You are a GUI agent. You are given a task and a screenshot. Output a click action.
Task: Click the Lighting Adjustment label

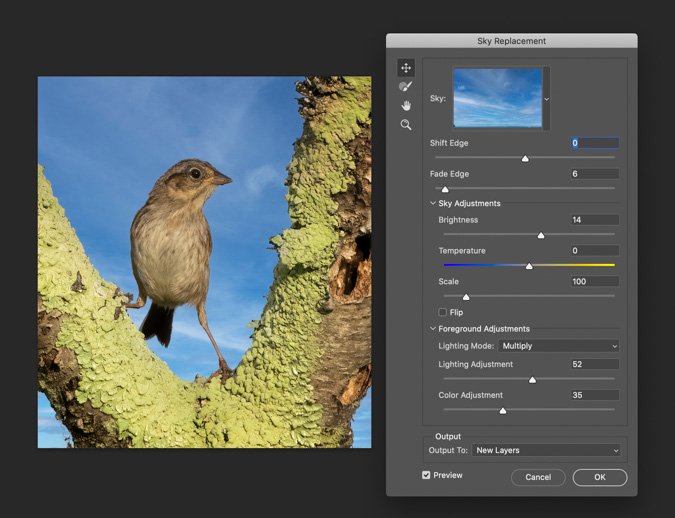click(x=476, y=364)
